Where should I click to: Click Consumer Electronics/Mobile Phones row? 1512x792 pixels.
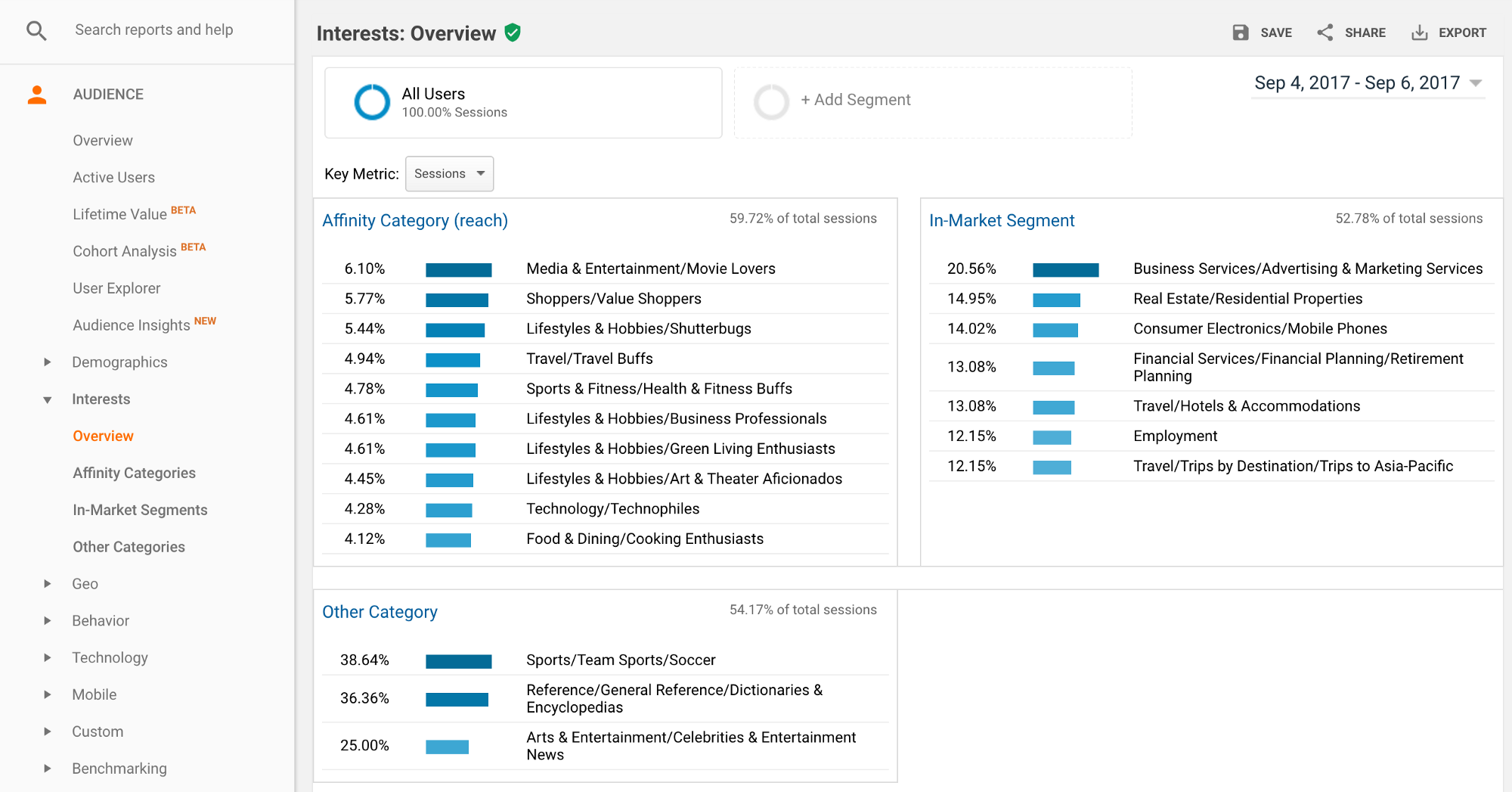pyautogui.click(x=1212, y=329)
